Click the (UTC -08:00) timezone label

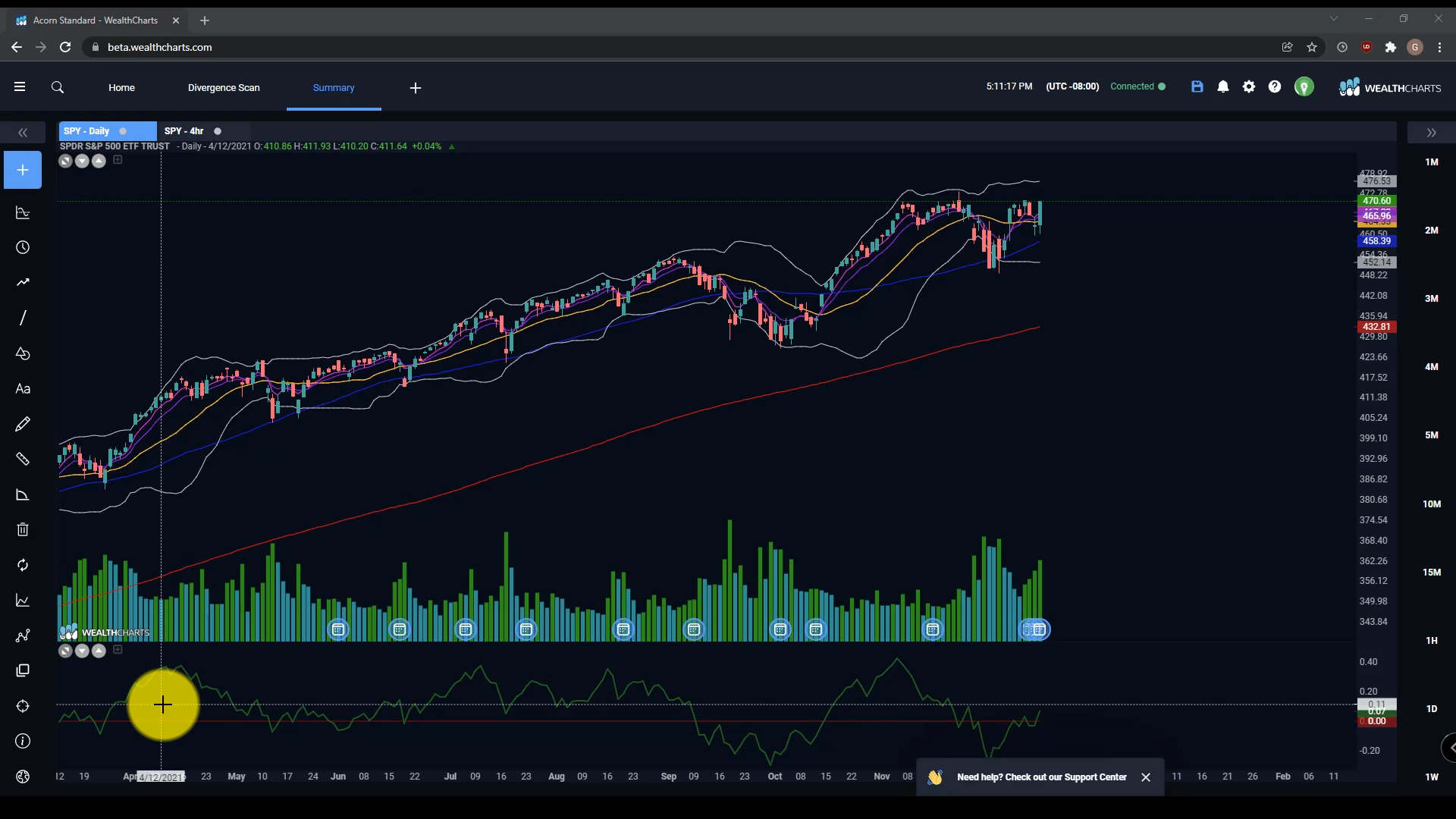click(x=1072, y=86)
